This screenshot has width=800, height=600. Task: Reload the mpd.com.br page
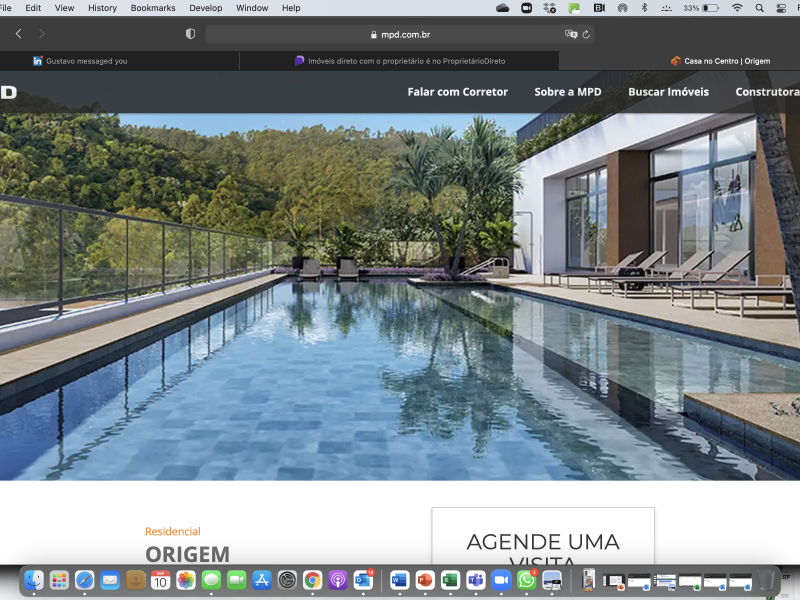tap(586, 34)
